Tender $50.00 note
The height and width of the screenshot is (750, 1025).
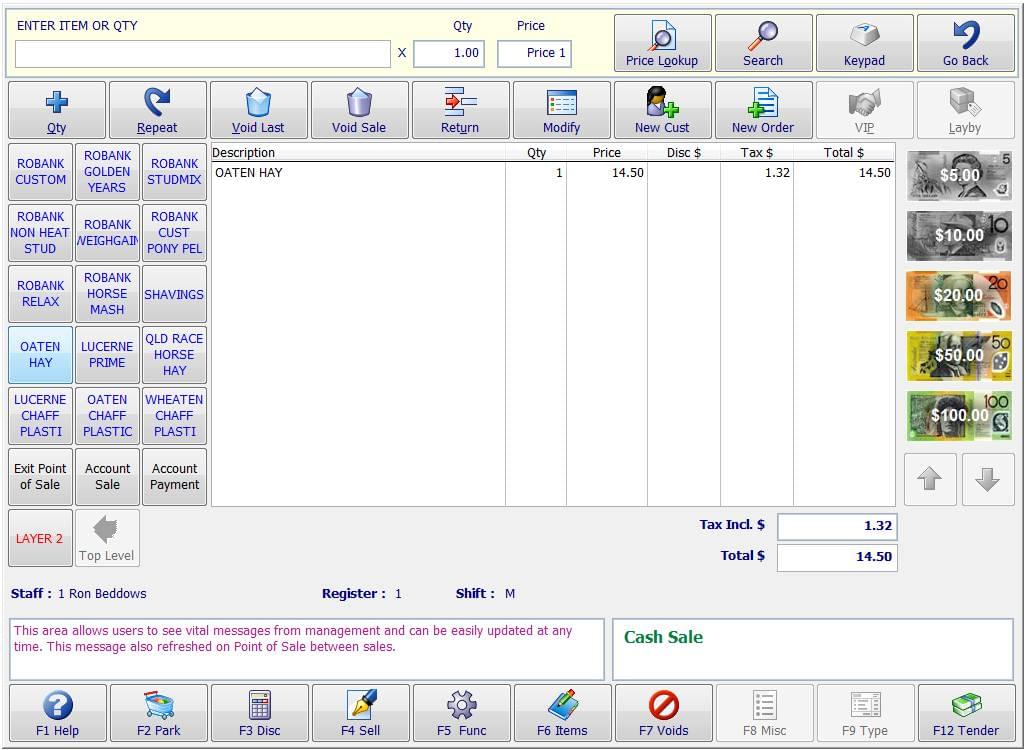click(957, 356)
